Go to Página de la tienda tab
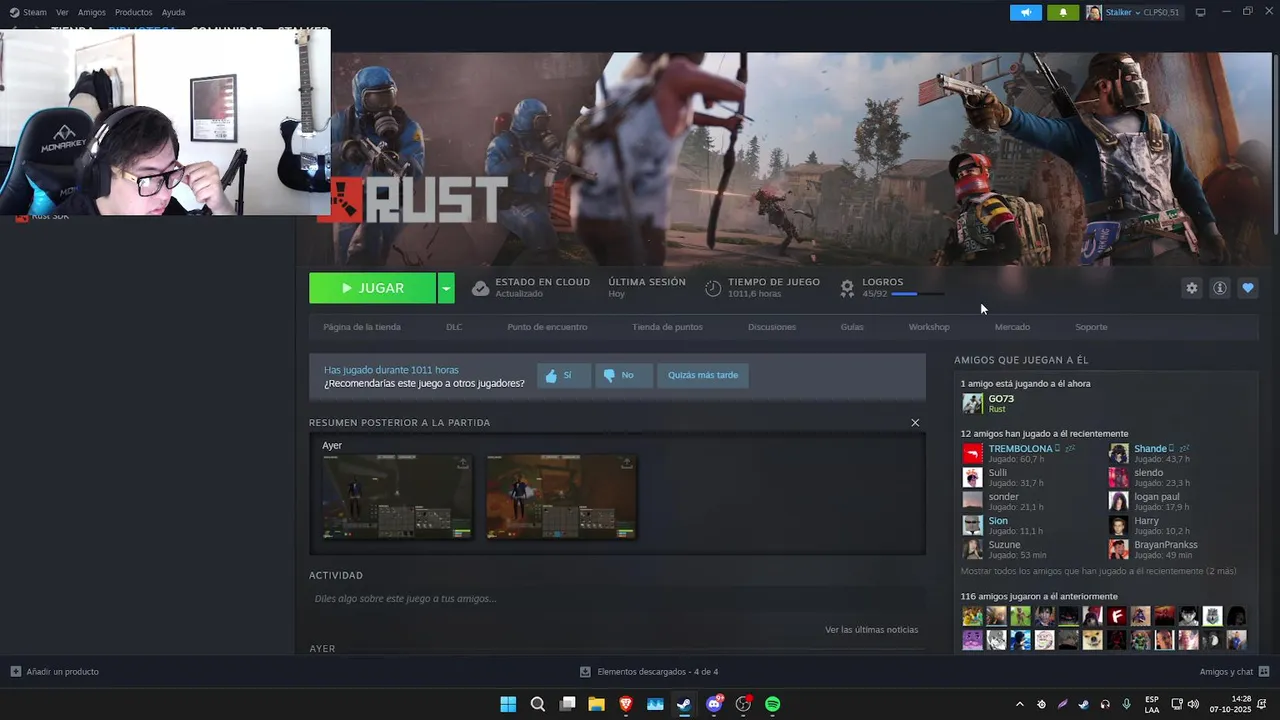Viewport: 1280px width, 720px height. click(x=362, y=327)
